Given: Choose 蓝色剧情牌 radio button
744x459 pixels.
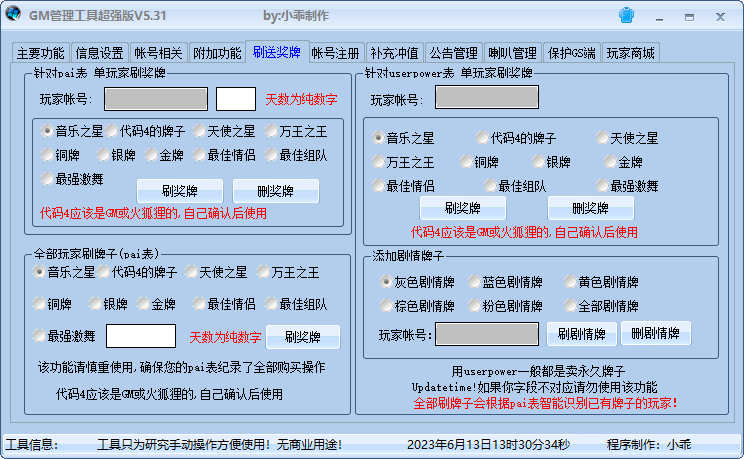Looking at the screenshot, I should point(506,282).
